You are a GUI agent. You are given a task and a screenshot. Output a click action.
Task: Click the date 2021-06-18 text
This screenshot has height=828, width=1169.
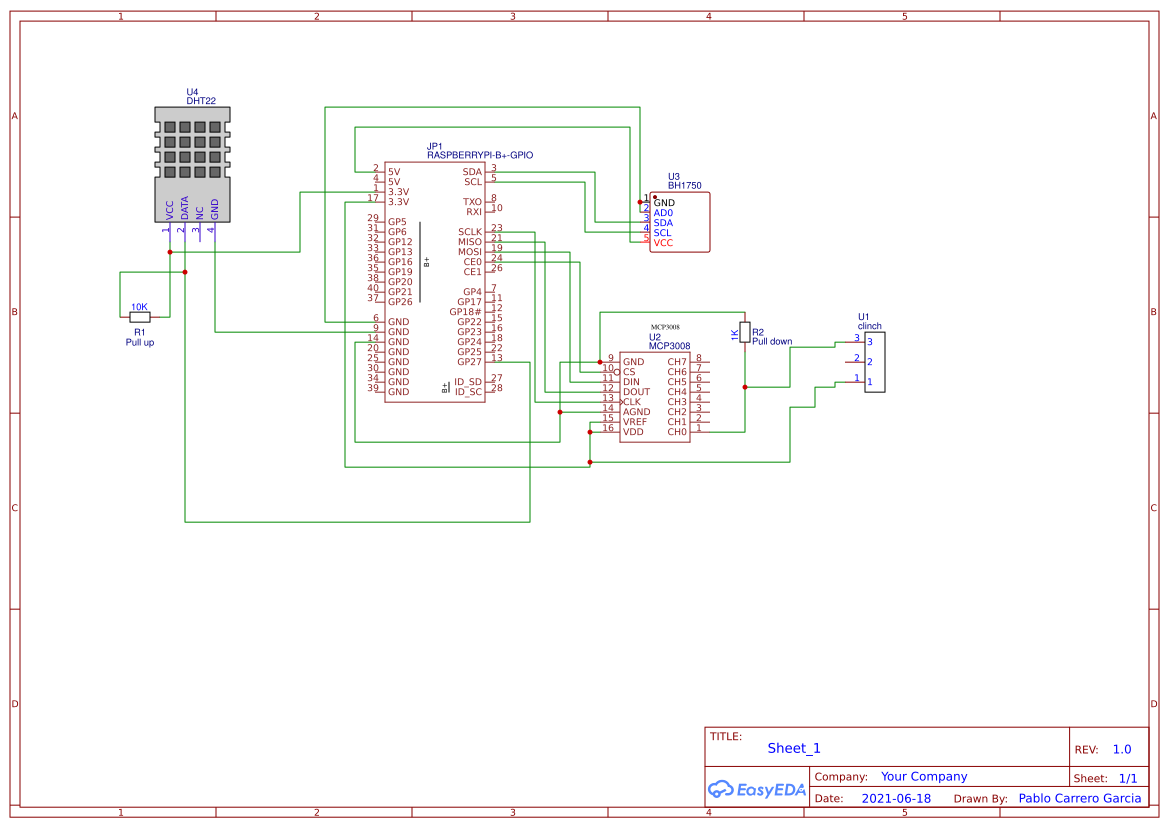tap(895, 798)
